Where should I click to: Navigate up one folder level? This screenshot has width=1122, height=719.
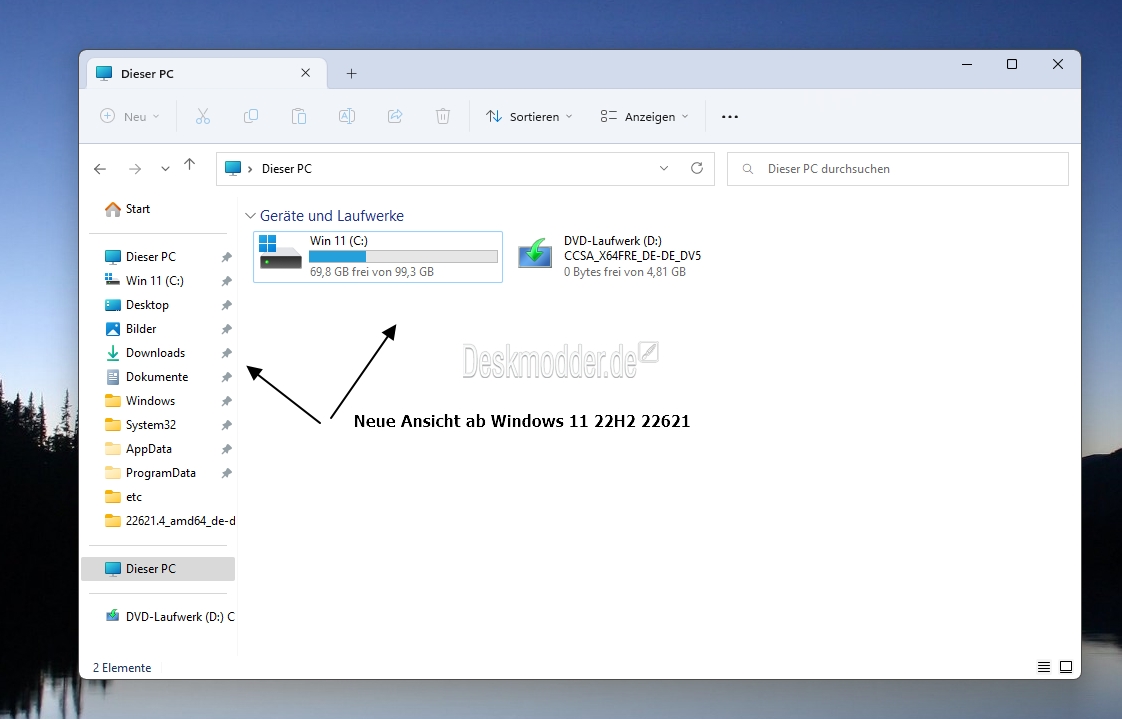tap(190, 165)
